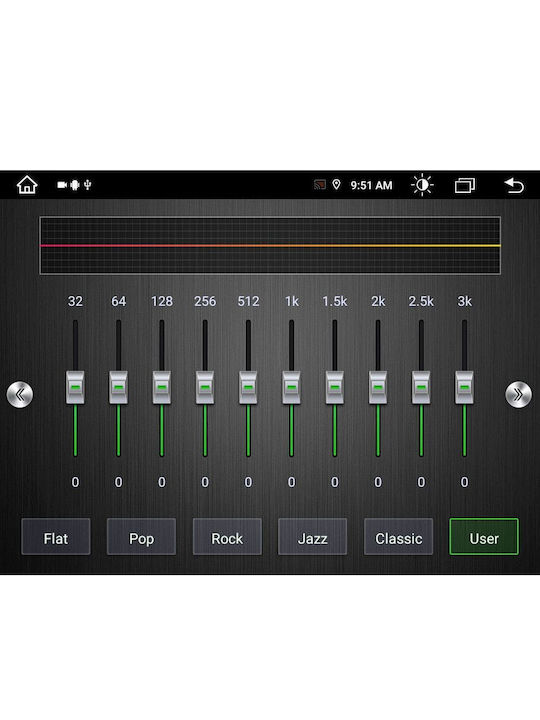This screenshot has width=540, height=720.
Task: Switch to the Classic preset
Action: 399,537
